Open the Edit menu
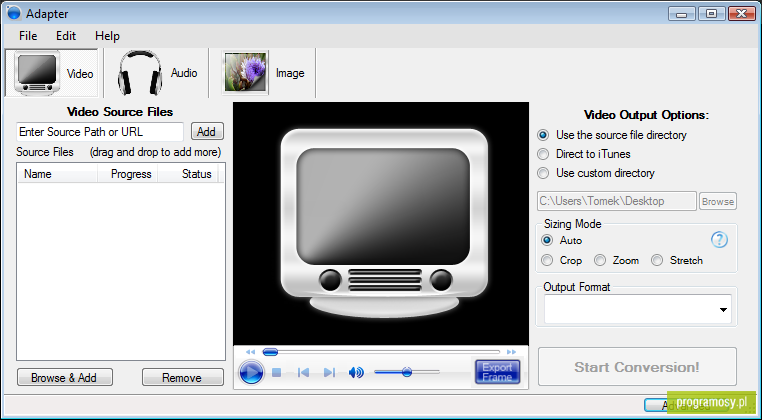762x420 pixels. pos(66,36)
